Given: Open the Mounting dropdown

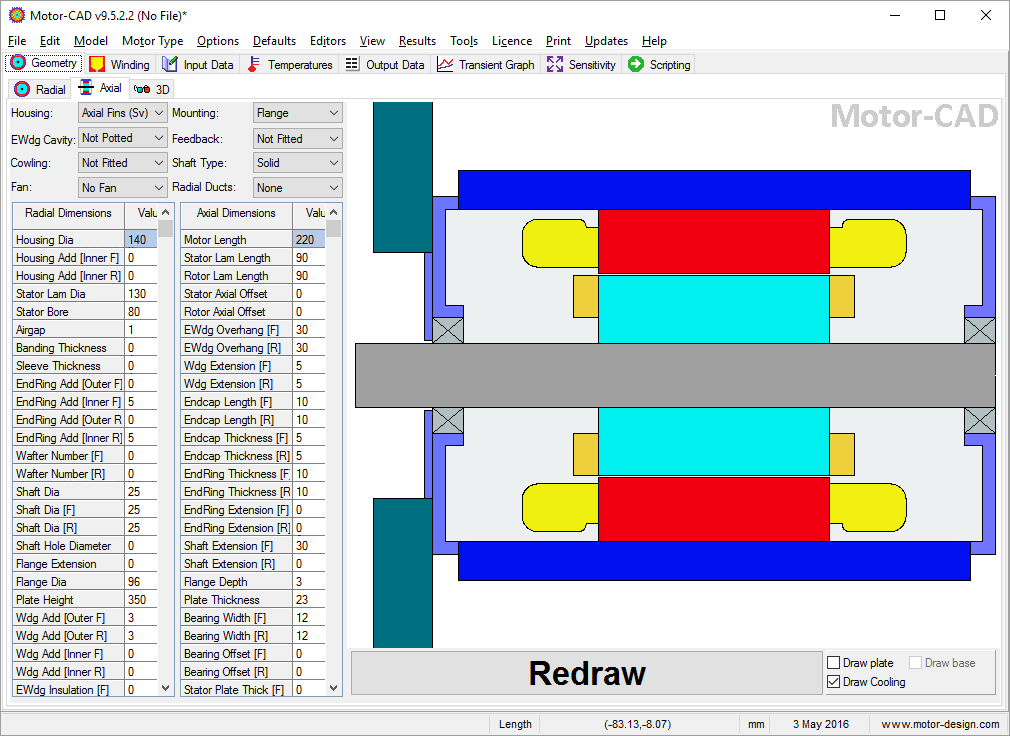Looking at the screenshot, I should click(298, 113).
